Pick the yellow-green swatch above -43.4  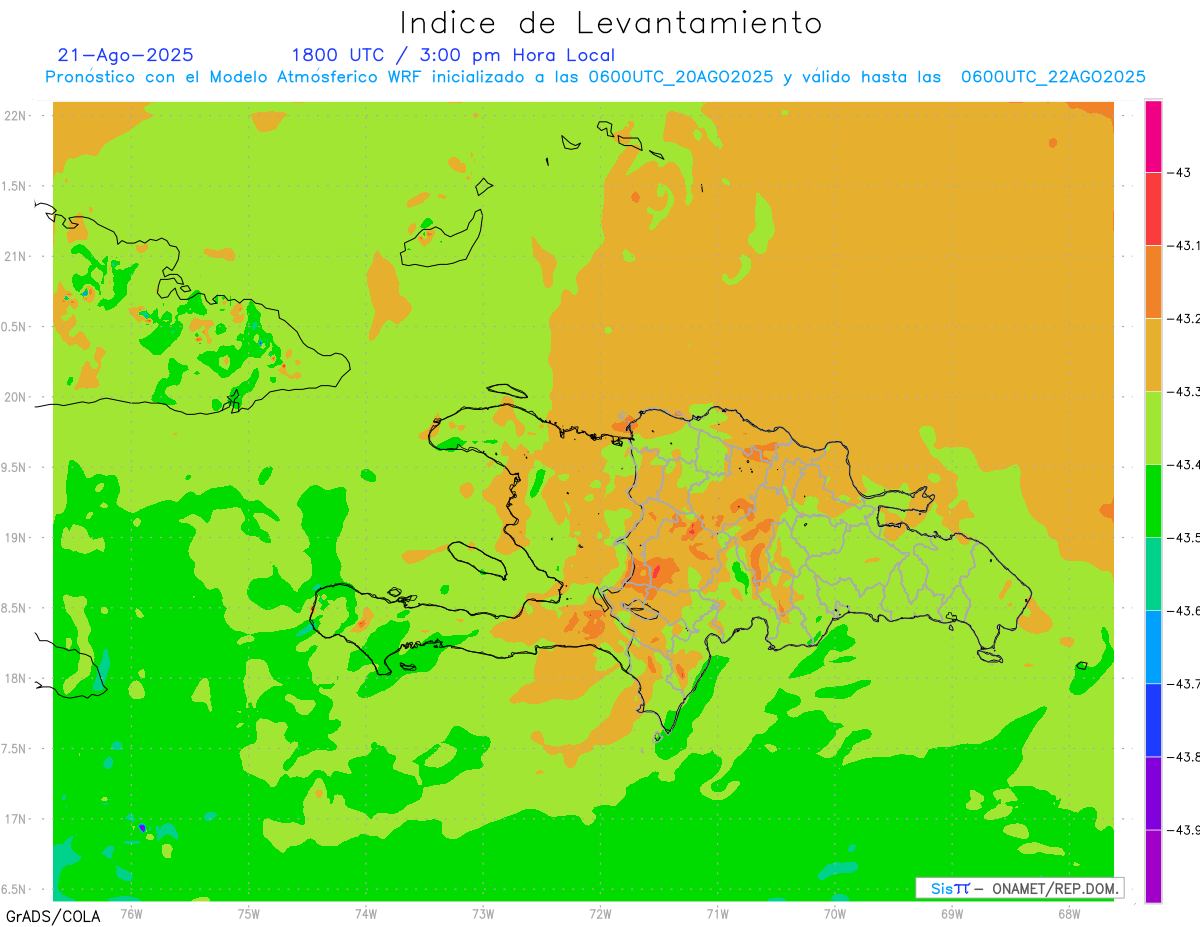point(1153,427)
